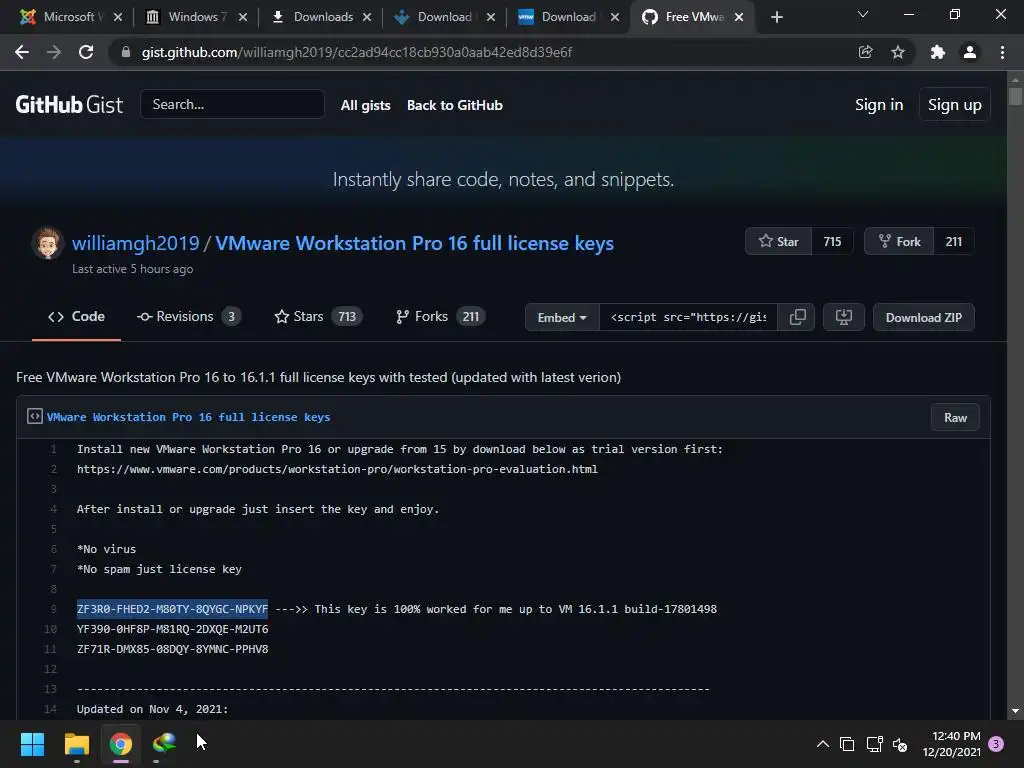Switch to Microsoft tab

pyautogui.click(x=62, y=17)
